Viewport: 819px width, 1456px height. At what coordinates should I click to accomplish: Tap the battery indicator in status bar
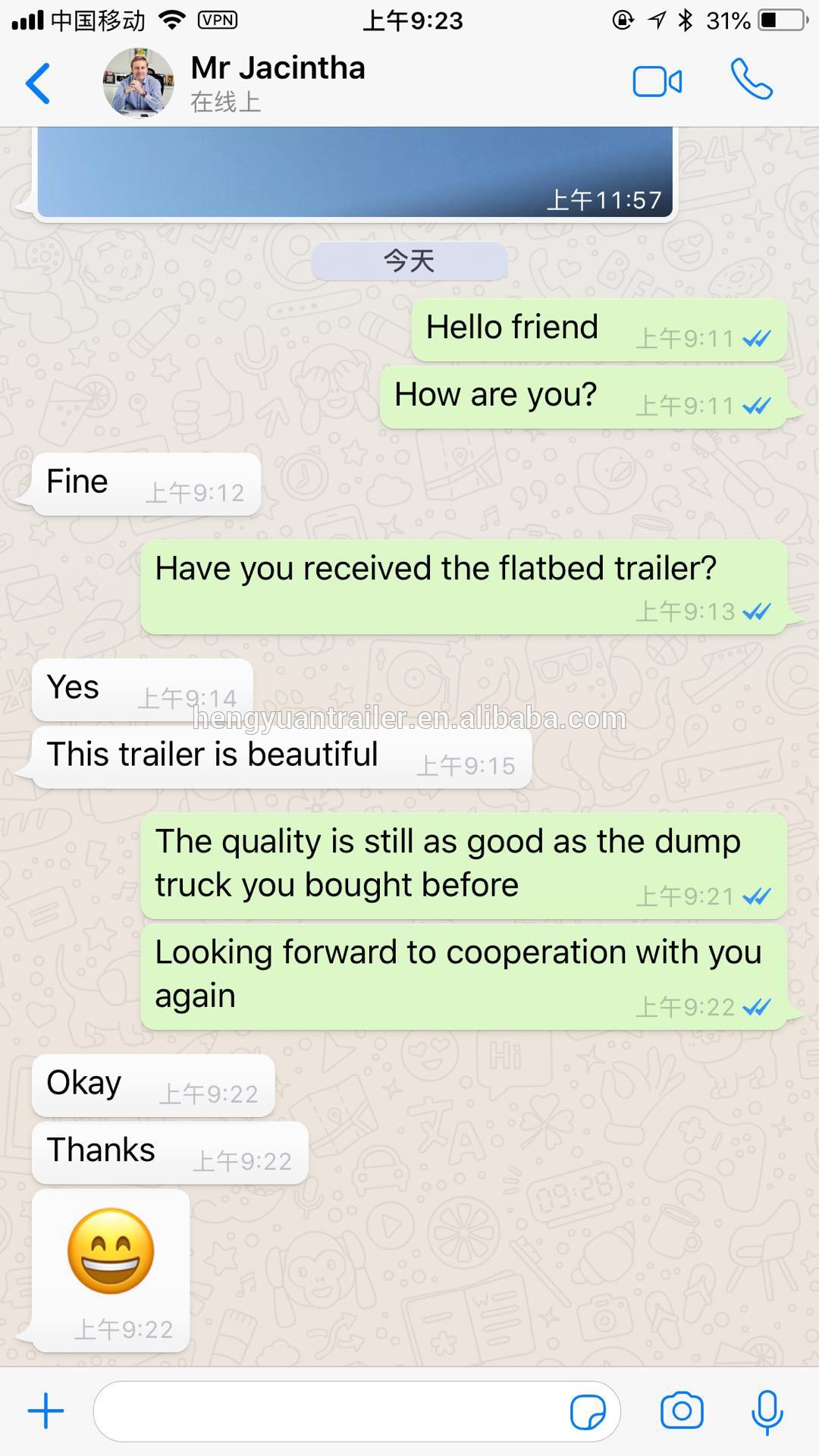[x=783, y=20]
